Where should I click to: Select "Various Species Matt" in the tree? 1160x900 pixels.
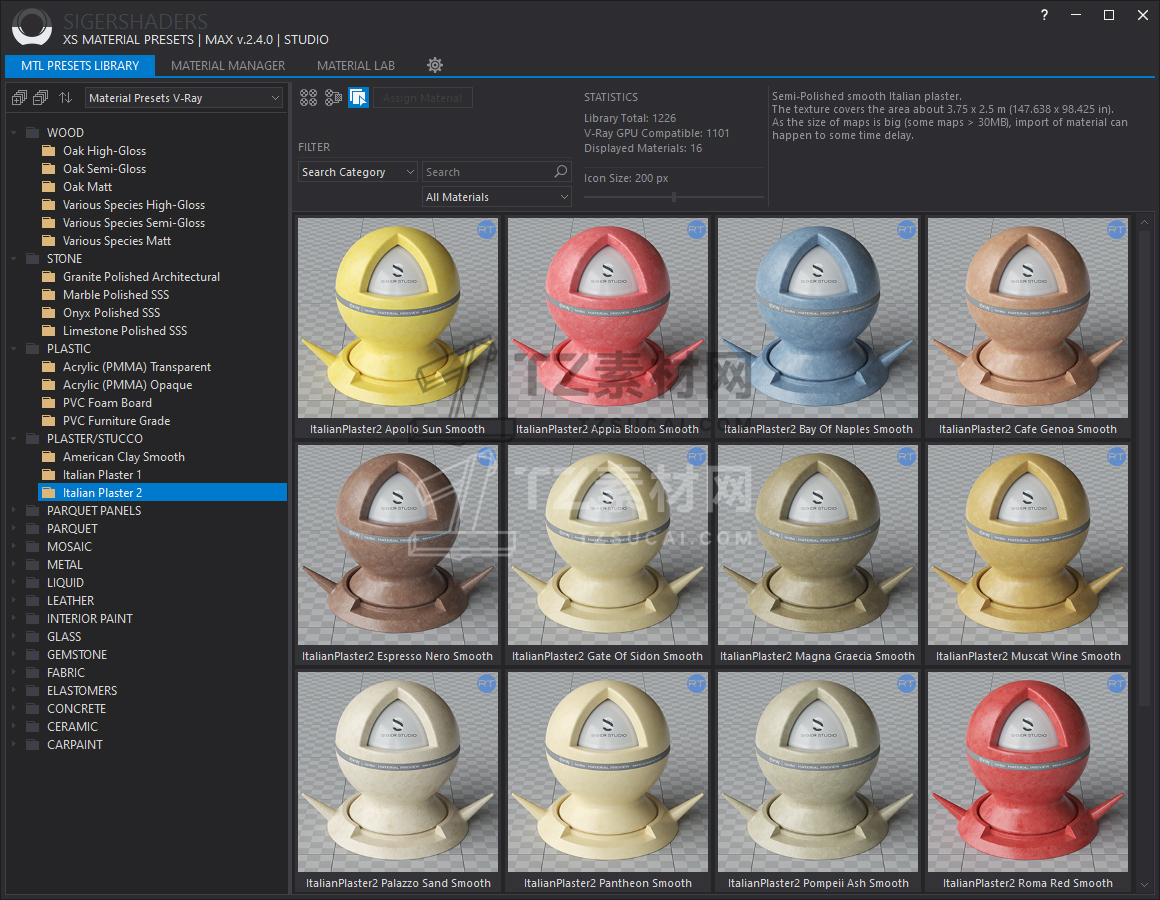(x=117, y=241)
